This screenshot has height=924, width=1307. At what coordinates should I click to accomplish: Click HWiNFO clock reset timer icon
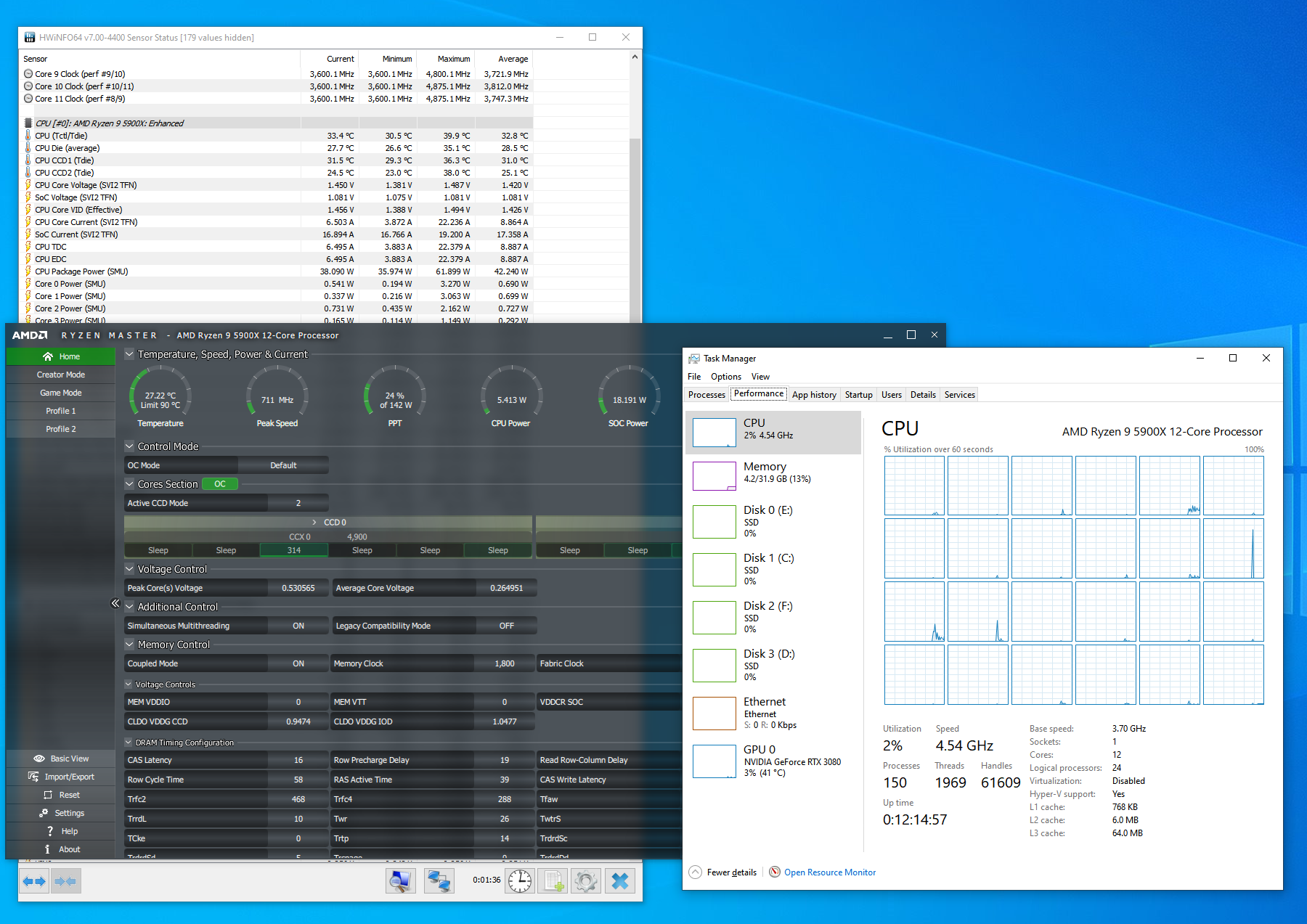[x=520, y=881]
